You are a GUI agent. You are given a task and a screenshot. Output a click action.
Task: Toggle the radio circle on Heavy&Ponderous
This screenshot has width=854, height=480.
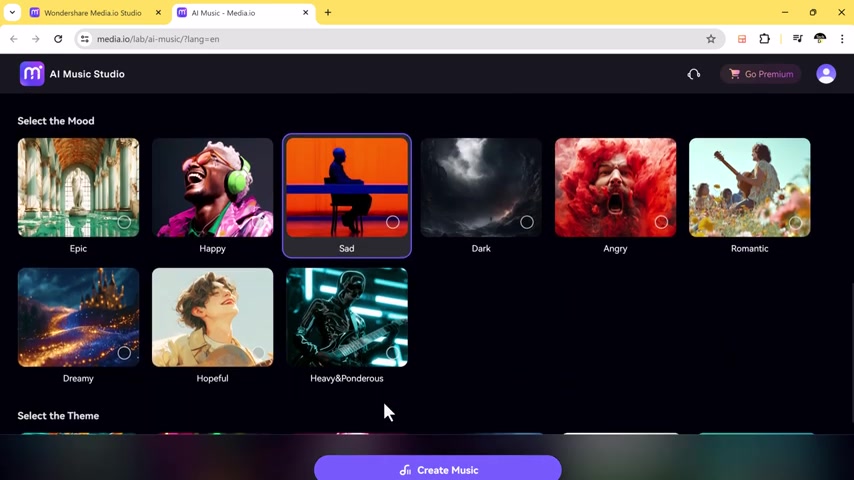click(x=393, y=353)
